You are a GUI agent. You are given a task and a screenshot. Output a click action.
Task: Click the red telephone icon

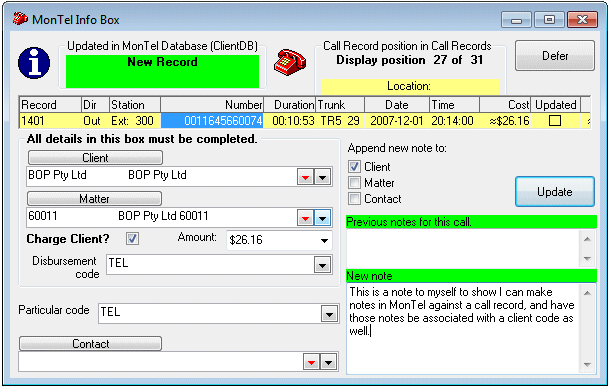tap(290, 62)
